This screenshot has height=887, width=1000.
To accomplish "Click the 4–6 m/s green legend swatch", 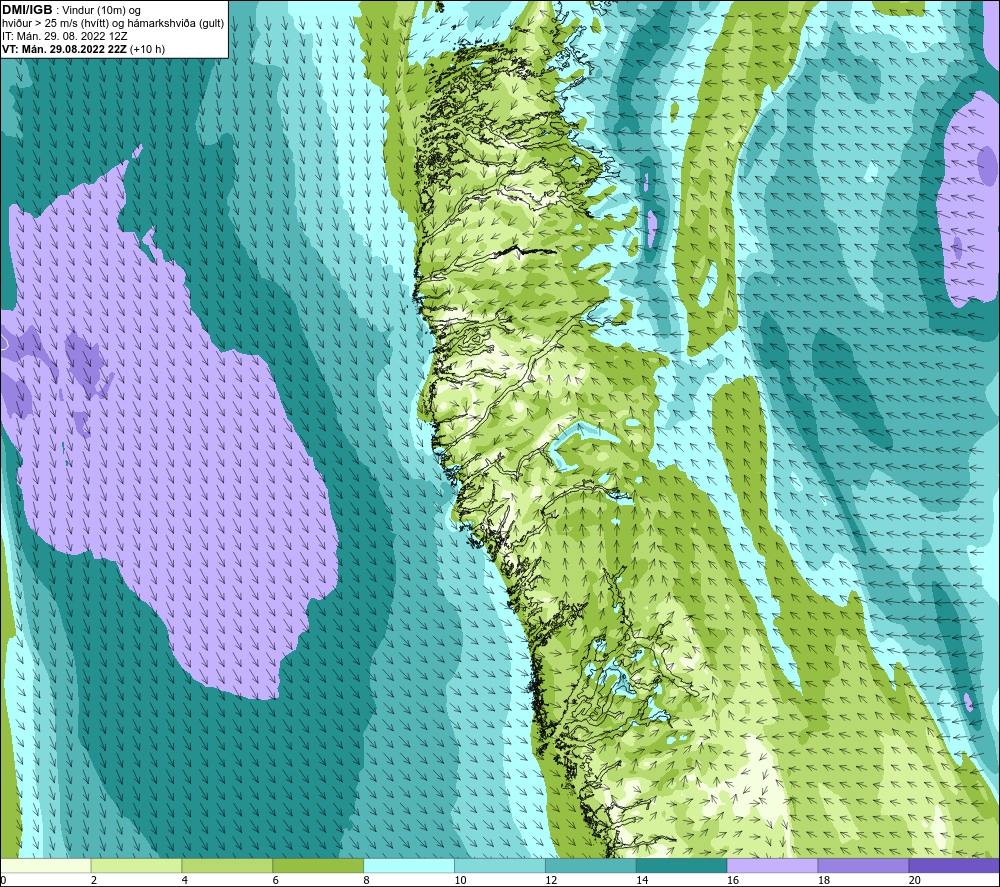I will [227, 865].
